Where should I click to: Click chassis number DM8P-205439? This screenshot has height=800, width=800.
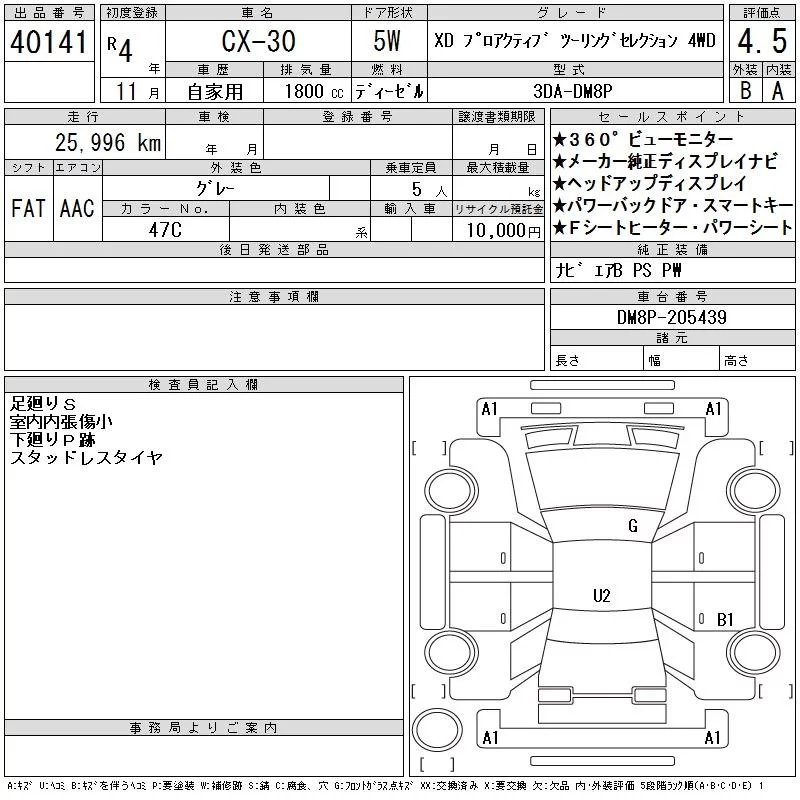tap(672, 317)
